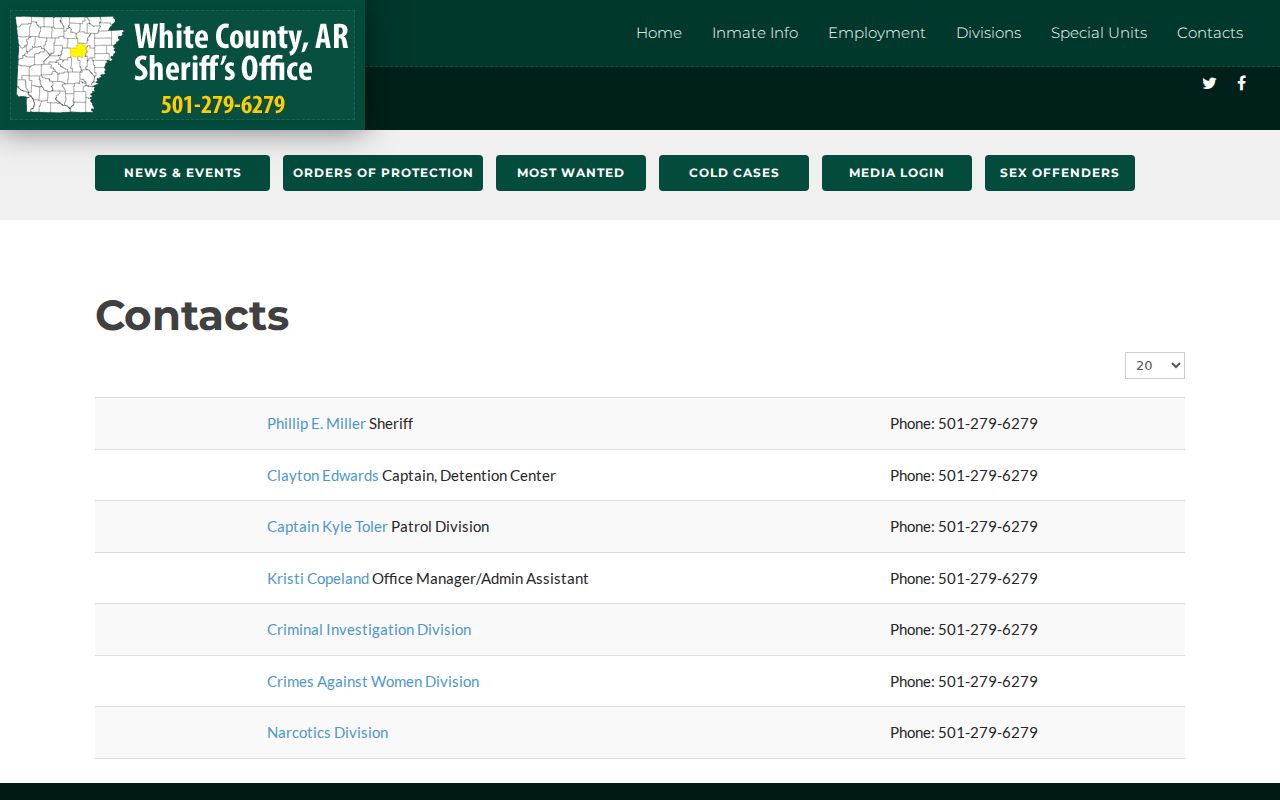This screenshot has height=800, width=1280.
Task: Open Captain Kyle Toler's contact link
Action: coord(327,527)
